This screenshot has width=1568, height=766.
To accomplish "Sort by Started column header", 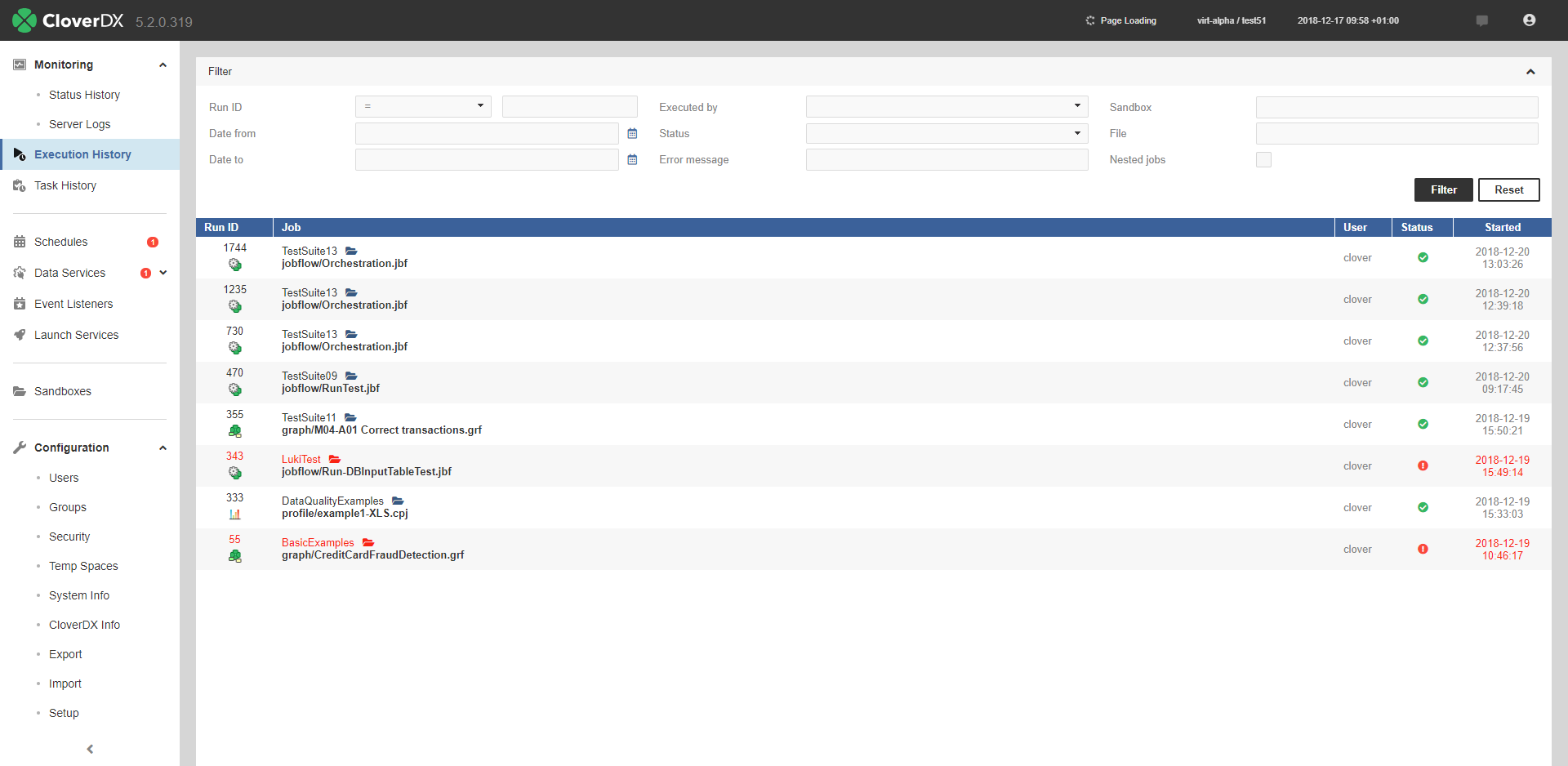I will pyautogui.click(x=1502, y=227).
